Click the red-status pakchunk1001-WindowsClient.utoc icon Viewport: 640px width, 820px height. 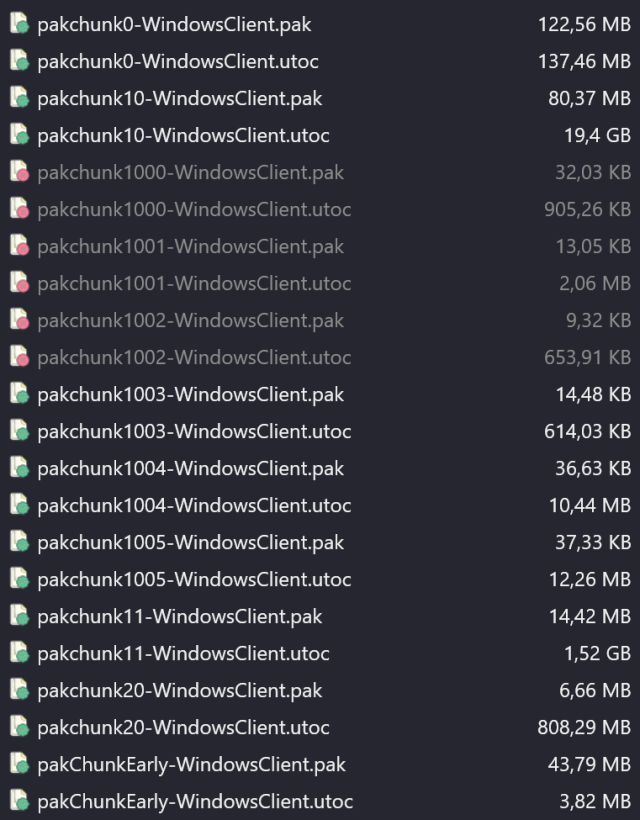(x=20, y=283)
